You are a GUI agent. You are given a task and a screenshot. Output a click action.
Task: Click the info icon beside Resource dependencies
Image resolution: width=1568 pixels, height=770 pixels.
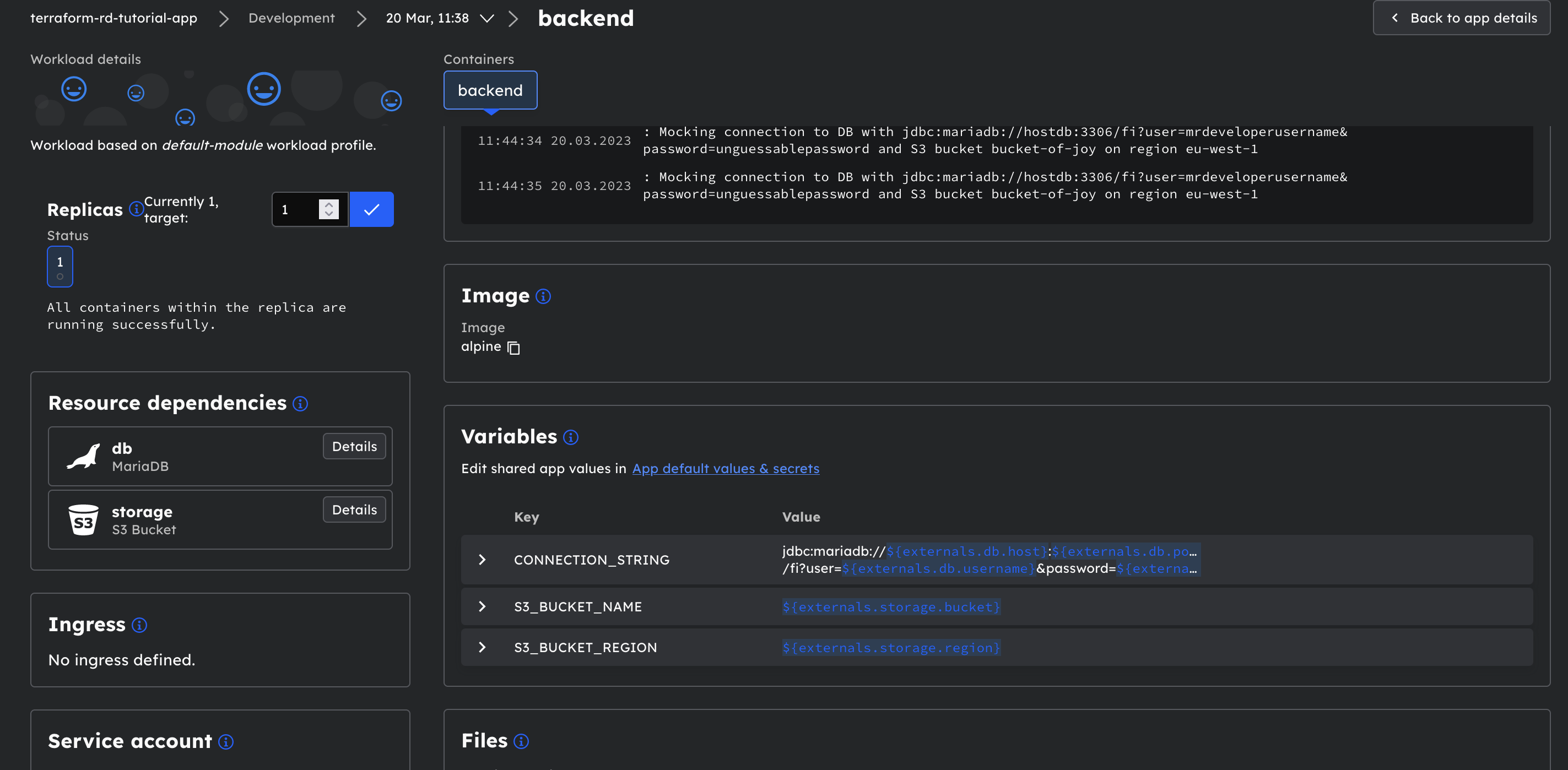click(300, 404)
